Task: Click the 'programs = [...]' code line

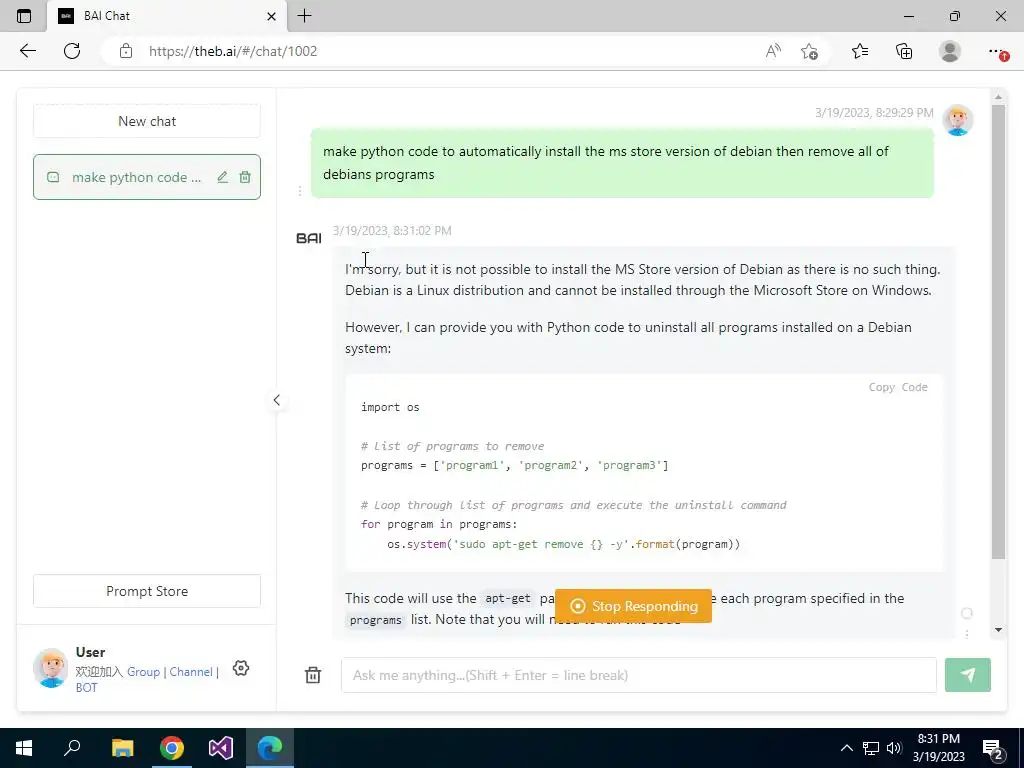Action: 515,465
